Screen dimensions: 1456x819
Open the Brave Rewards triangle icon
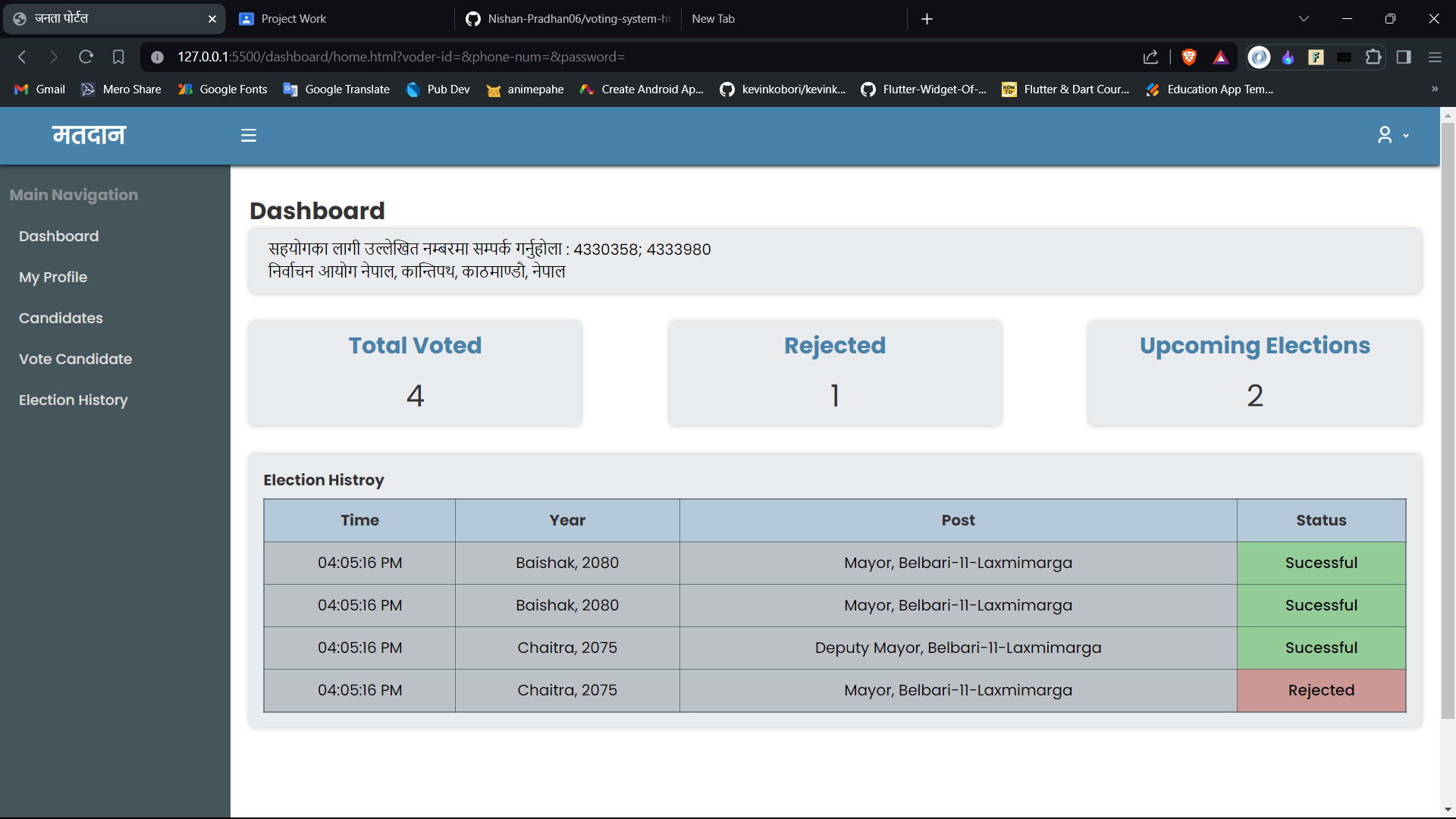pyautogui.click(x=1220, y=57)
